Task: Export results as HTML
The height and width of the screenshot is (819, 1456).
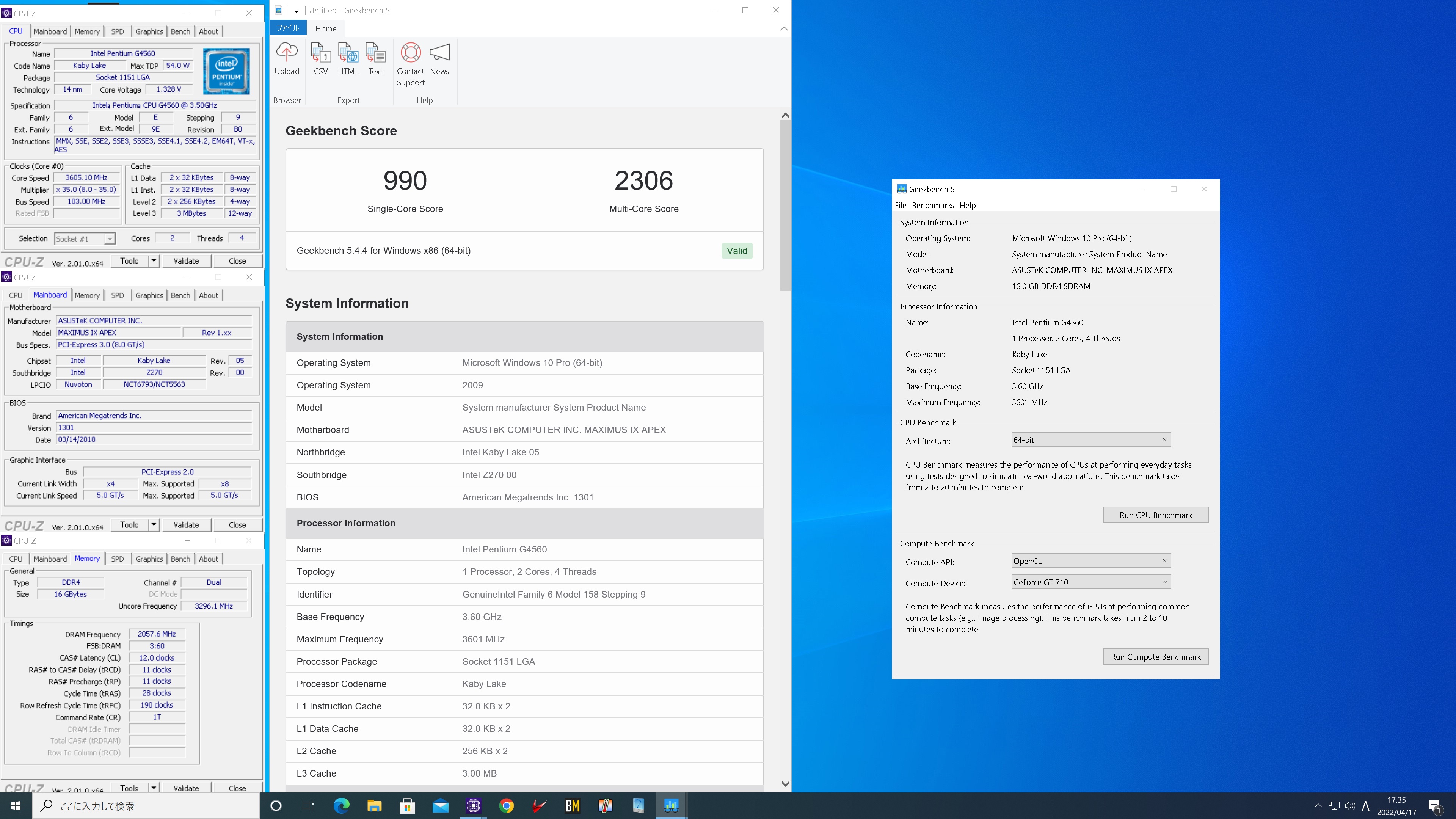Action: coord(348,59)
